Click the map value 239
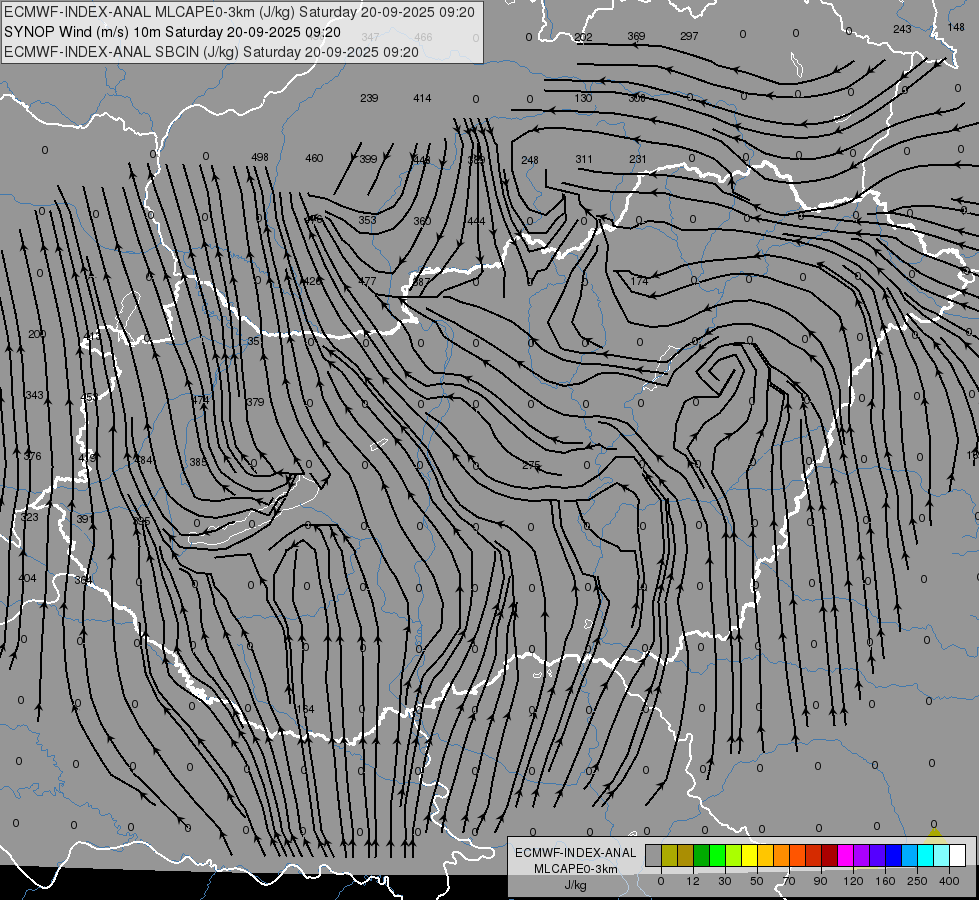This screenshot has width=979, height=900. coord(369,98)
